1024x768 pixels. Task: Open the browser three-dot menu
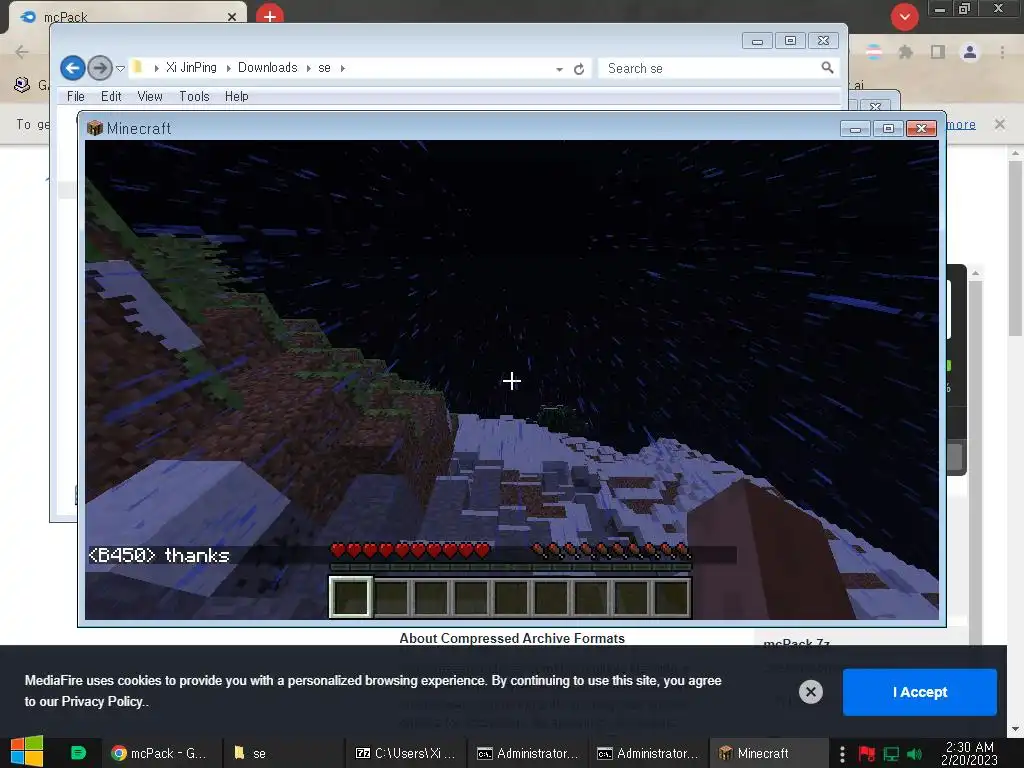pyautogui.click(x=1002, y=52)
